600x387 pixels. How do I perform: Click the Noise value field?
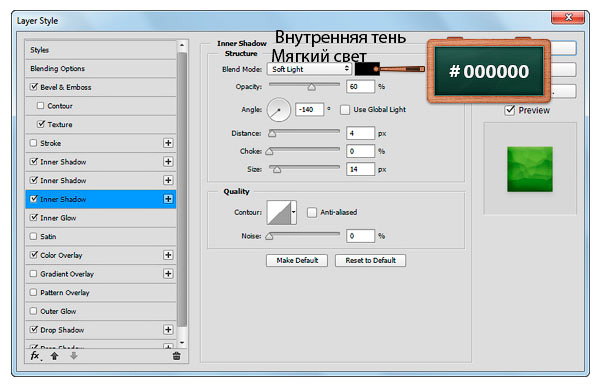click(x=360, y=236)
